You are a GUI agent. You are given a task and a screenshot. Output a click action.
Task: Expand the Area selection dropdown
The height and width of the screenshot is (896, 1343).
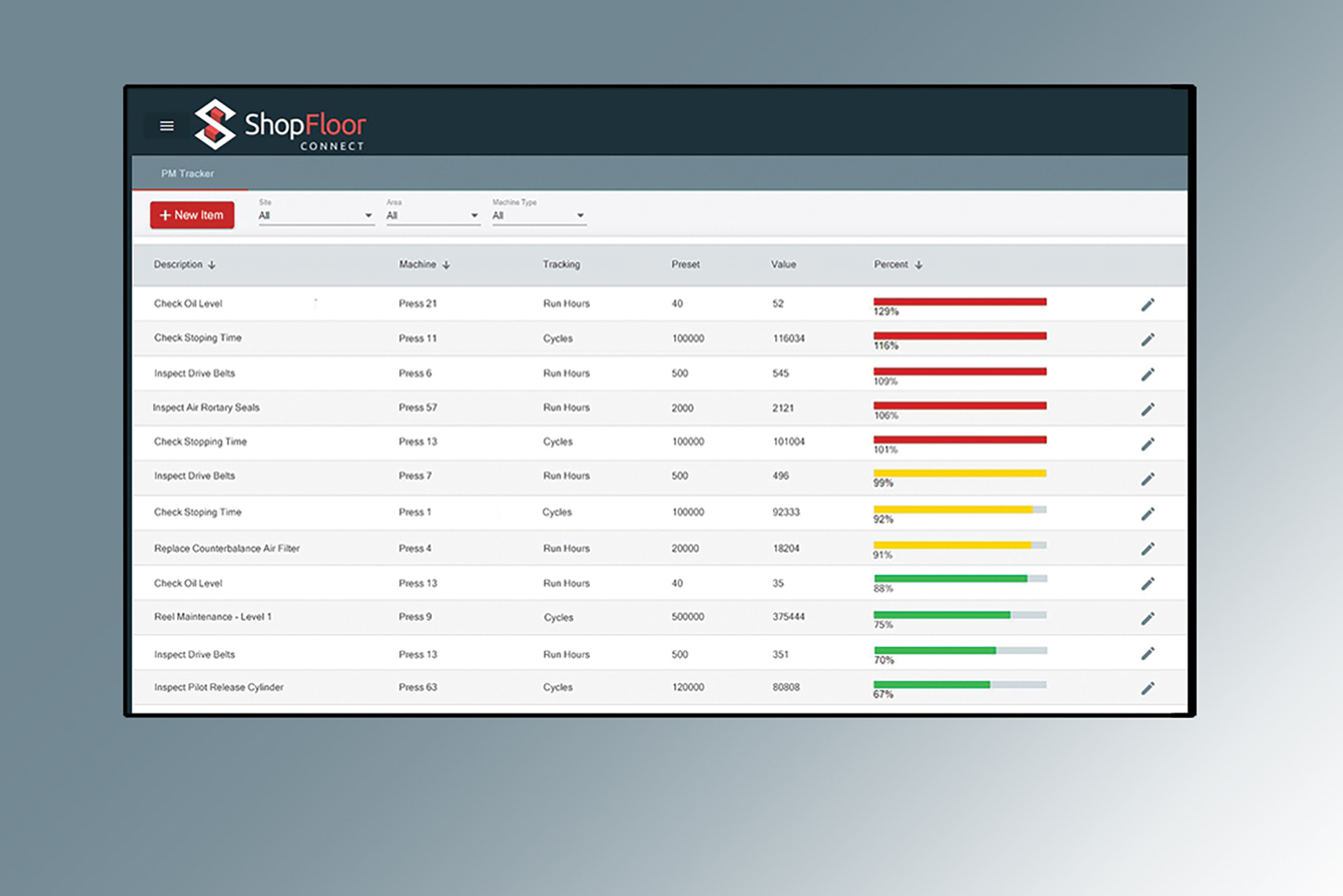(x=433, y=216)
